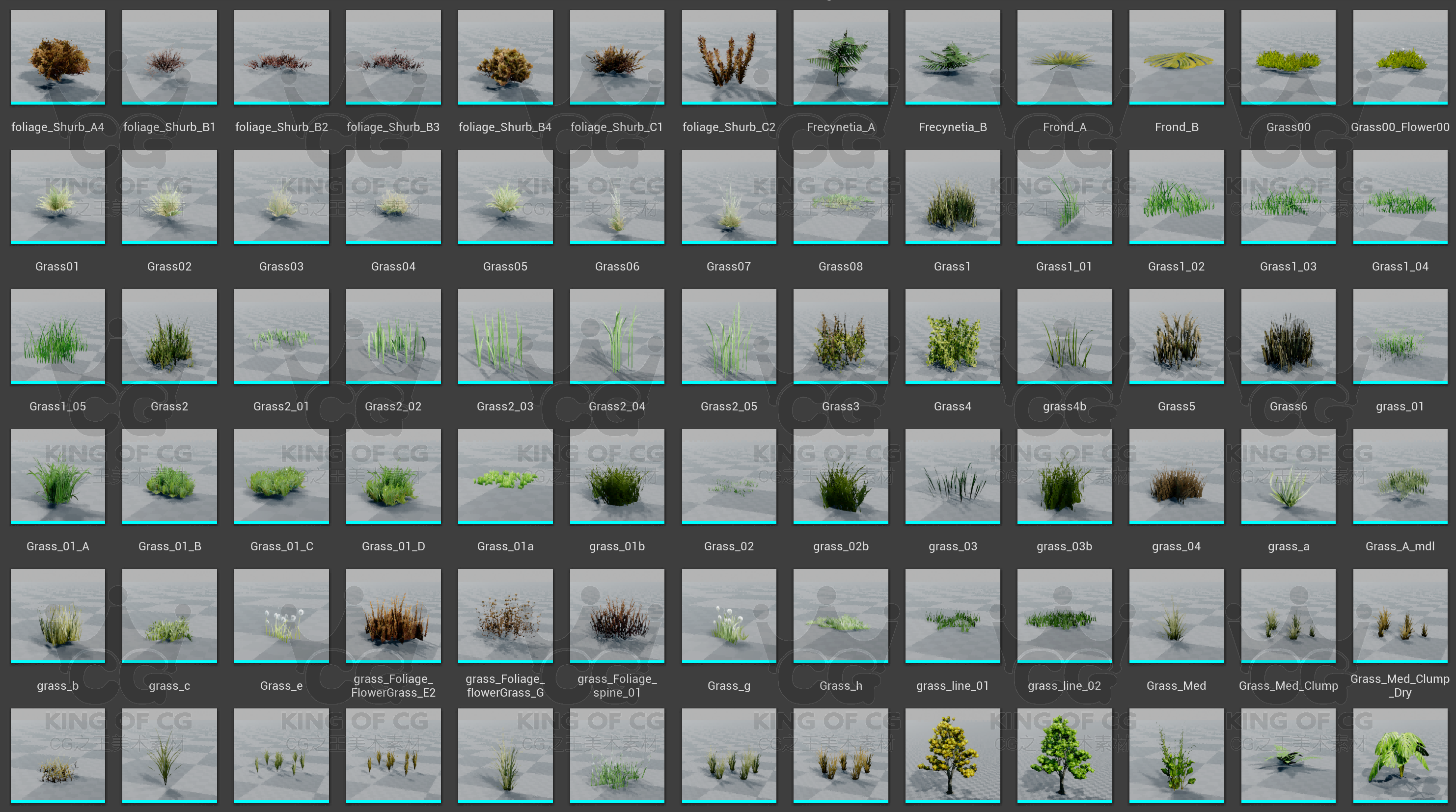
Task: Click the grass_Foliage_FlowerGrass_E2 thumbnail
Action: point(393,615)
